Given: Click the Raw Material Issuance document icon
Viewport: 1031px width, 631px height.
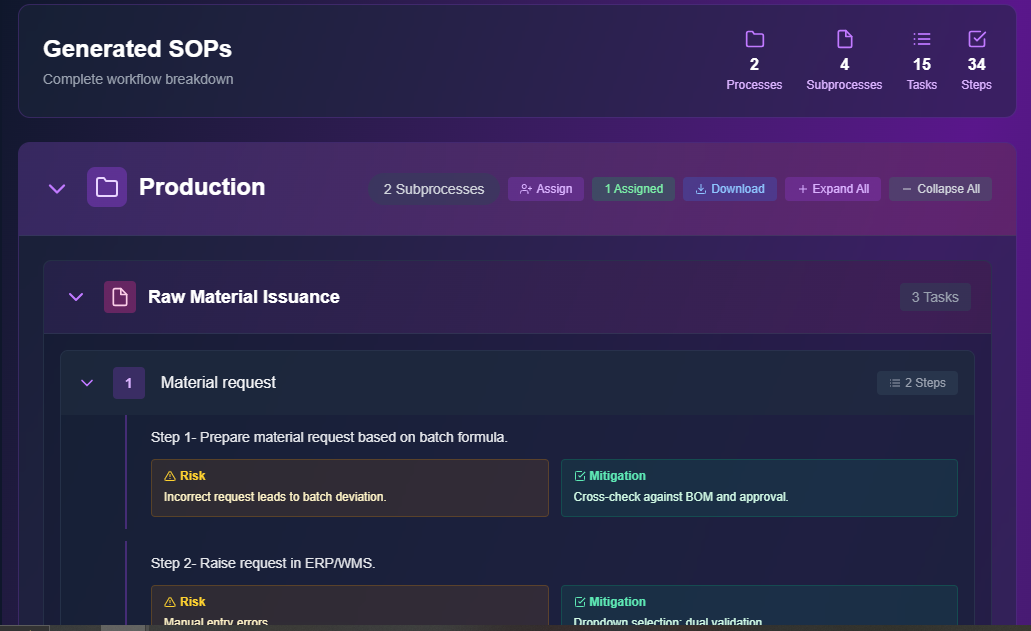Looking at the screenshot, I should tap(120, 297).
